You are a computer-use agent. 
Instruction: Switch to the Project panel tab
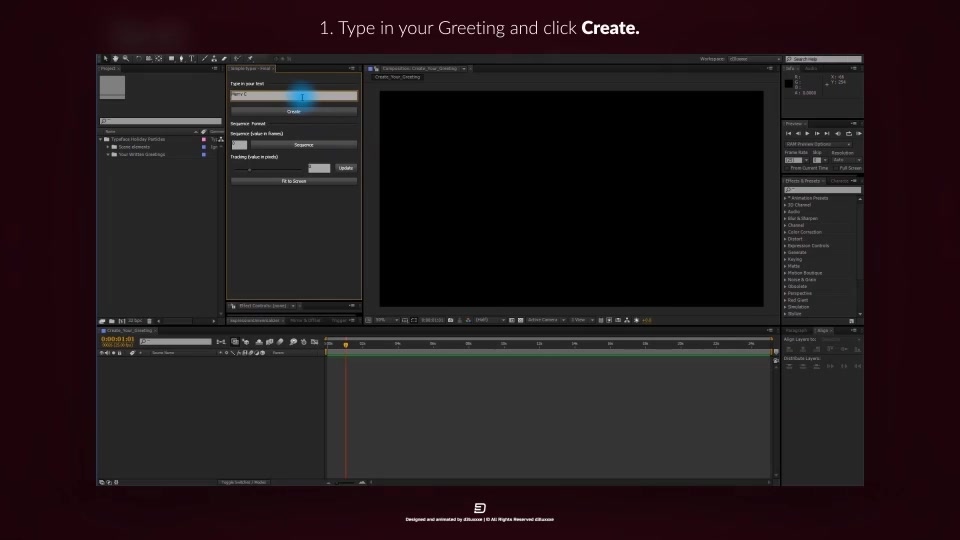108,69
